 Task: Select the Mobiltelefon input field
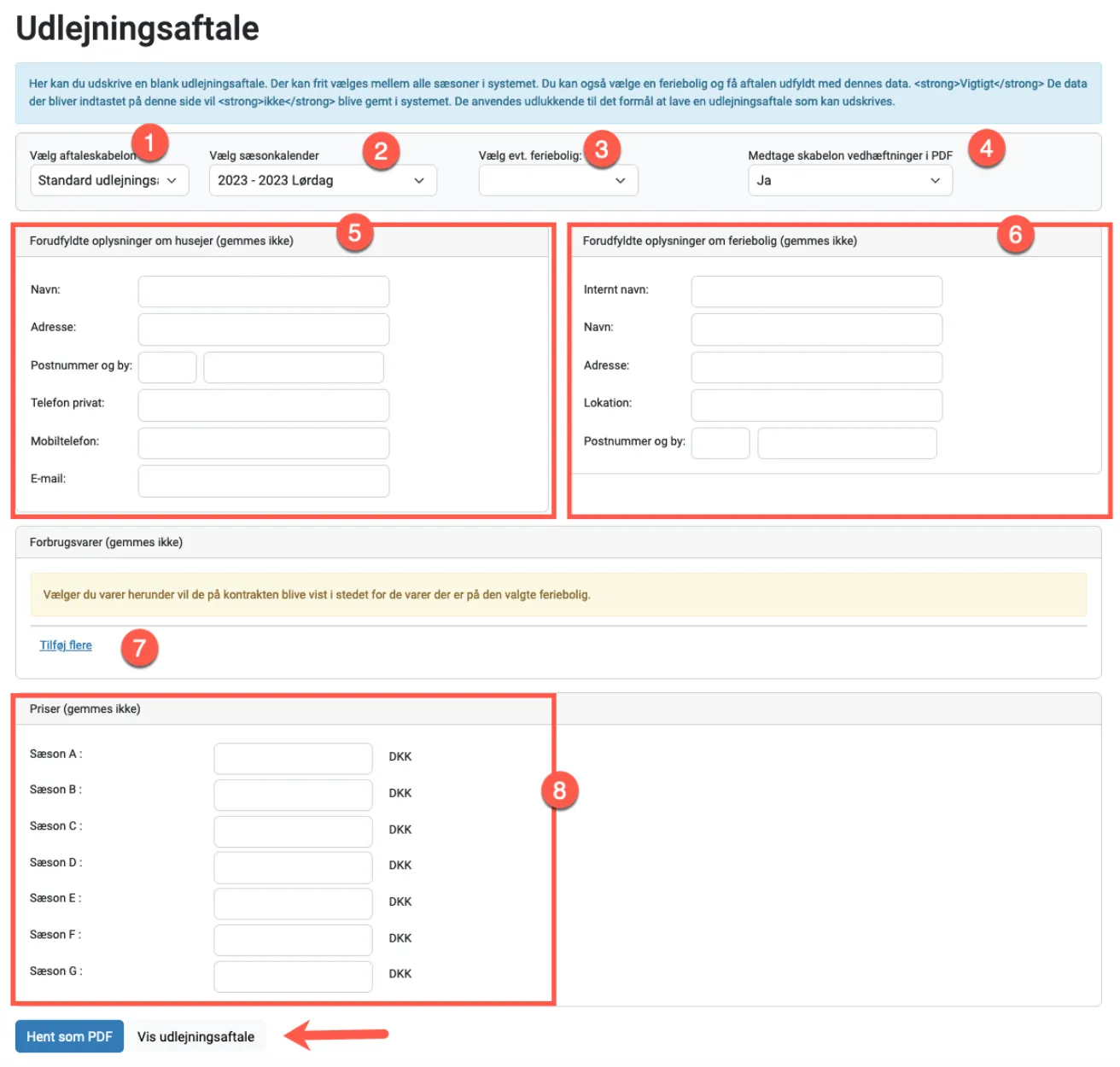click(263, 442)
